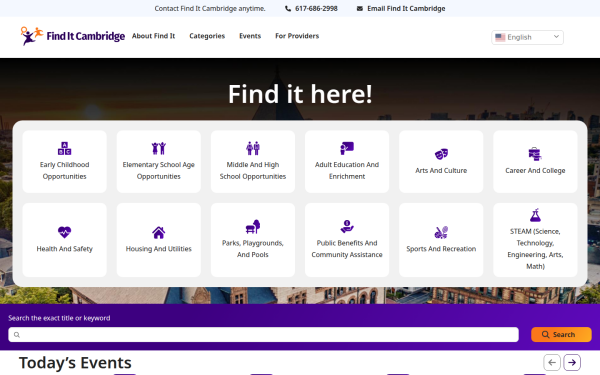Click Email Find It Cambridge link

pyautogui.click(x=406, y=8)
